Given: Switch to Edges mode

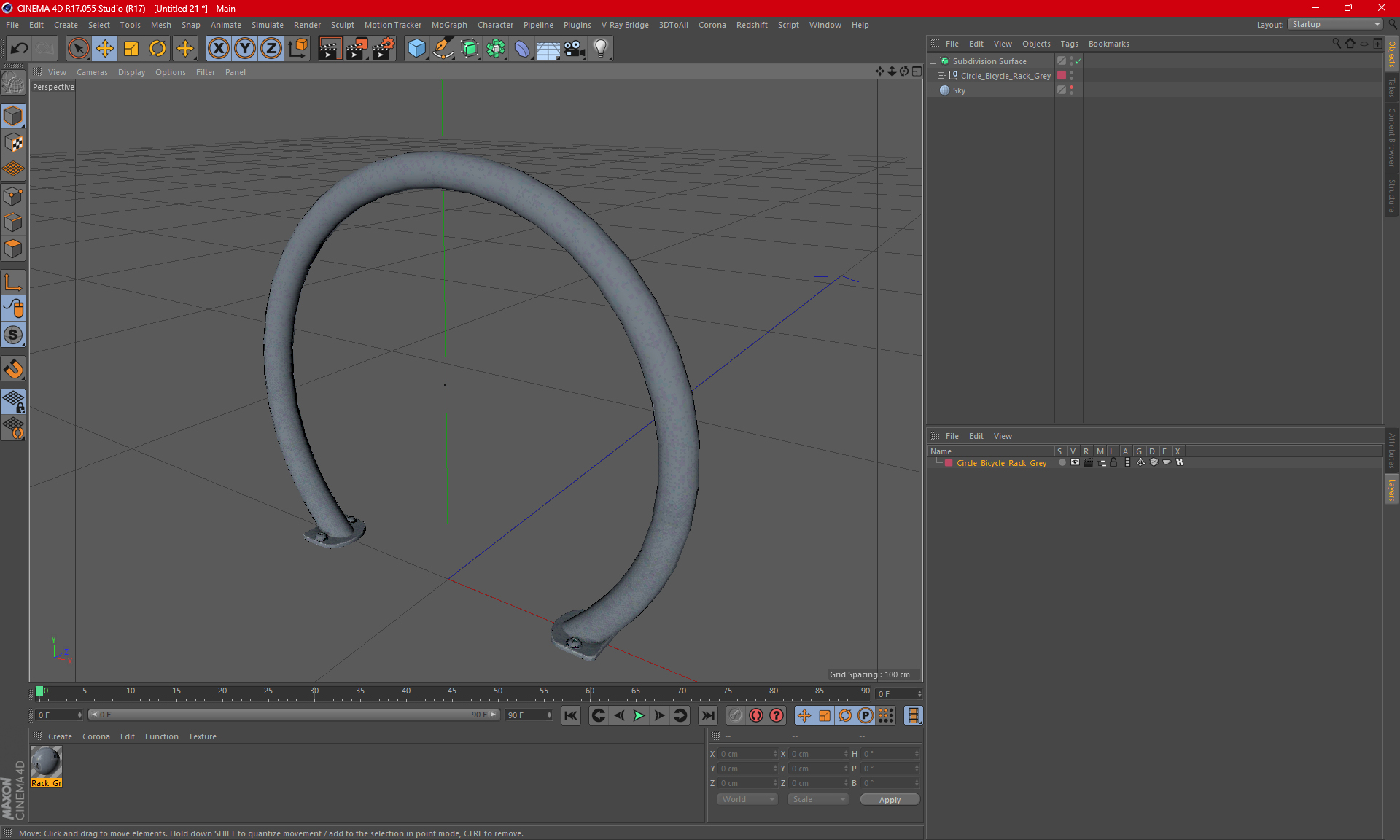Looking at the screenshot, I should pos(13,222).
